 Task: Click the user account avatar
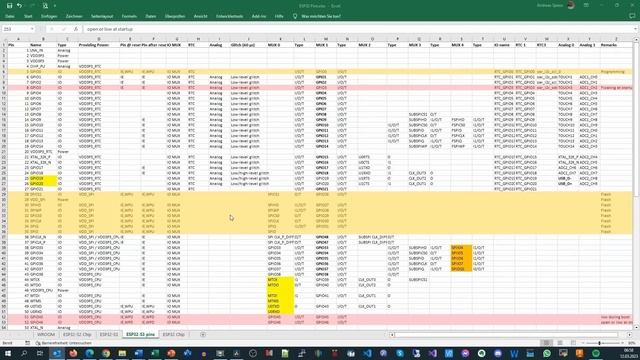click(571, 5)
